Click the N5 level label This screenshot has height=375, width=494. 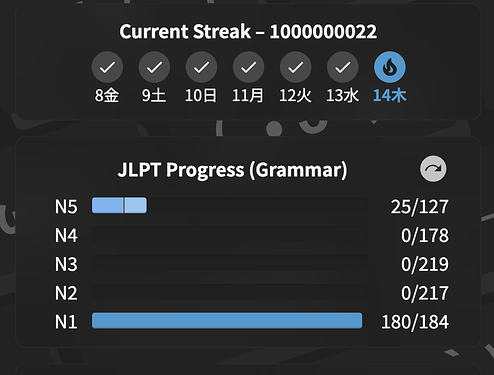pyautogui.click(x=66, y=207)
